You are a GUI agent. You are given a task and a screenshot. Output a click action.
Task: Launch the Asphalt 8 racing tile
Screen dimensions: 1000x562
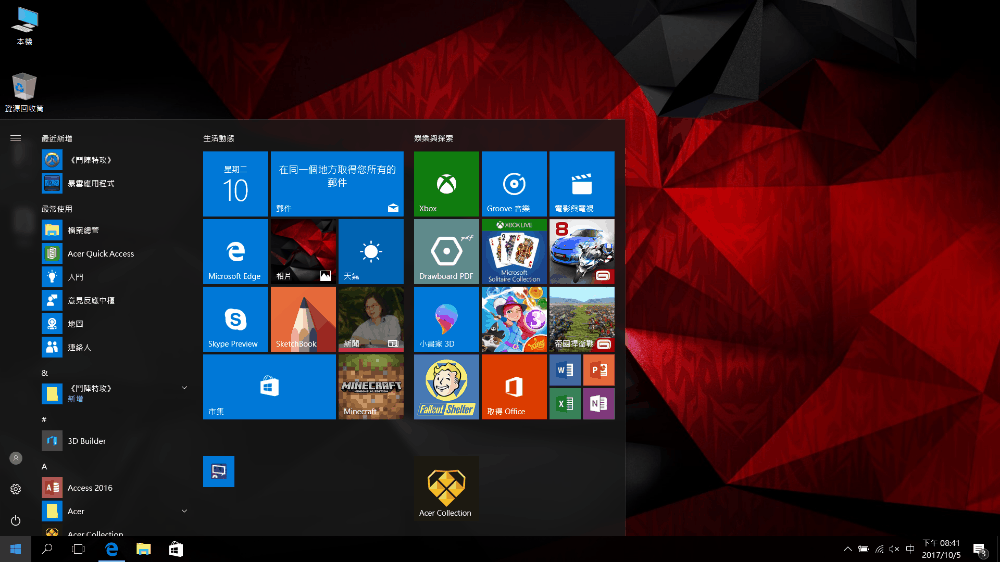(582, 251)
